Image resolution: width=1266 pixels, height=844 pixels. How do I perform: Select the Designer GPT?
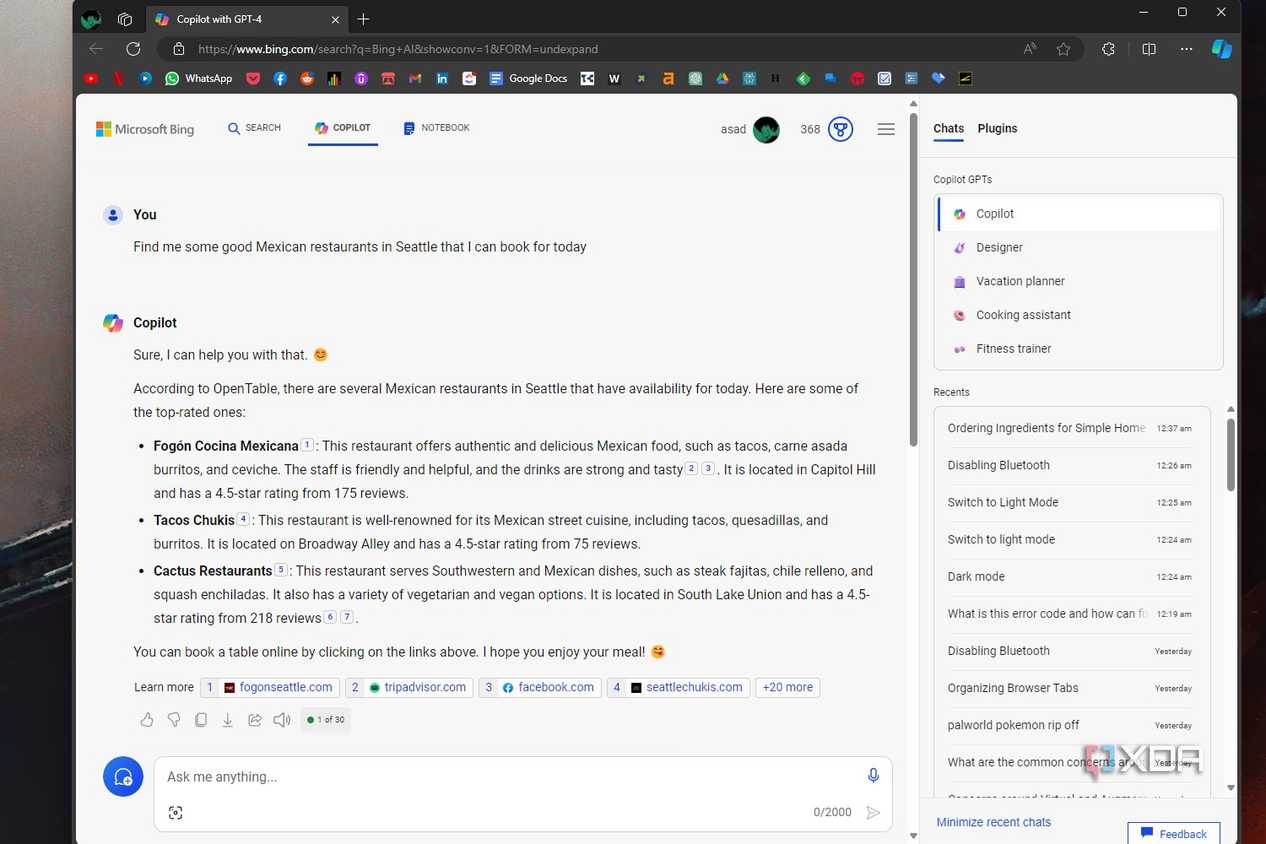[x=1079, y=248]
